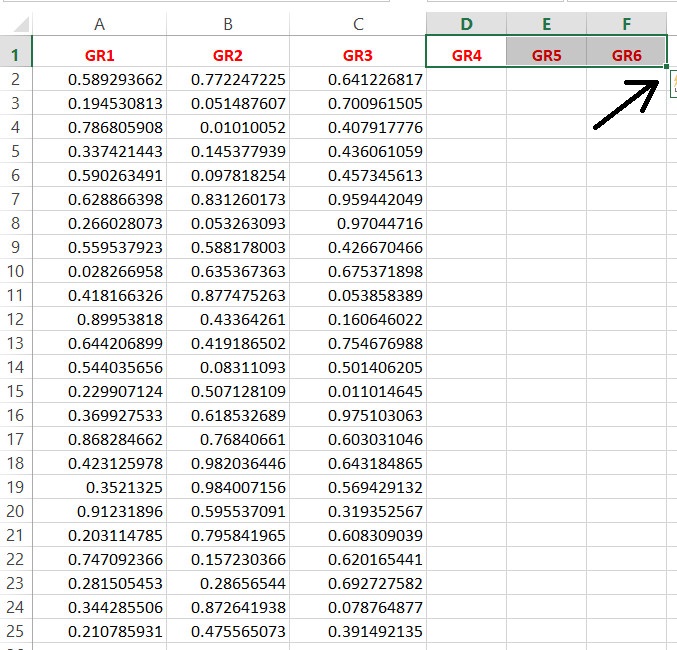Image resolution: width=677 pixels, height=650 pixels.
Task: Select column C header
Action: [358, 24]
